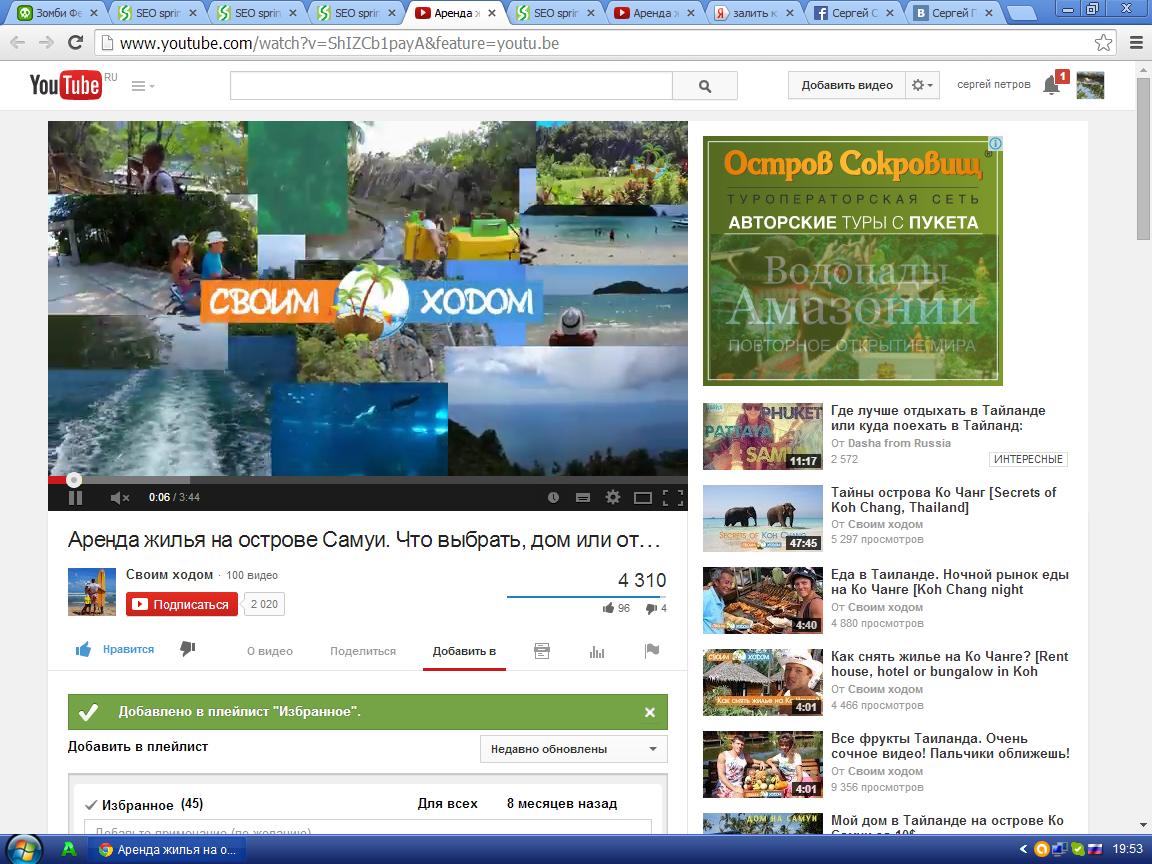Go back with the browser back arrow
Viewport: 1152px width, 864px height.
click(18, 43)
